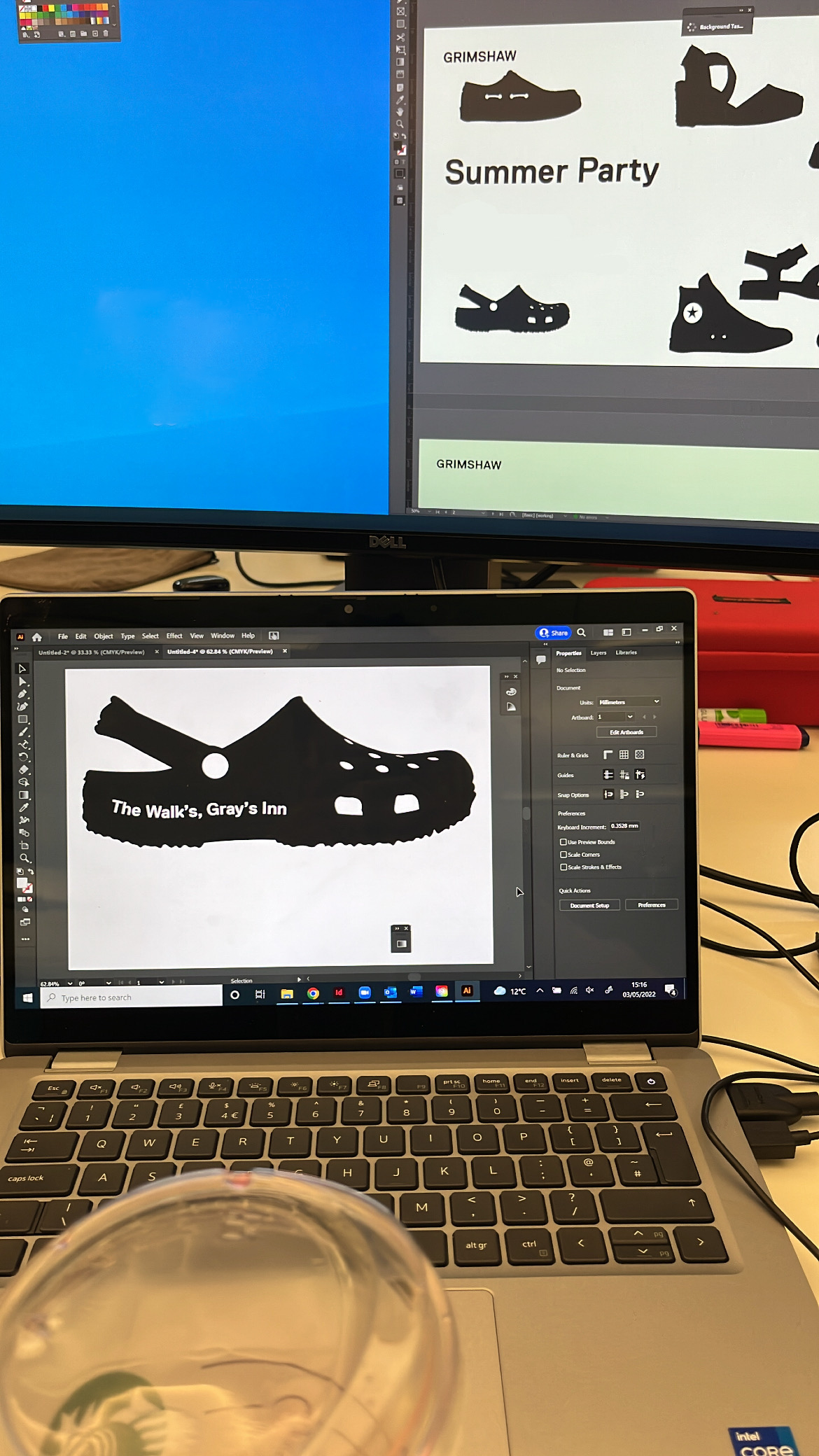Viewport: 819px width, 1456px height.
Task: Toggle Show Guides icon
Action: [x=608, y=774]
